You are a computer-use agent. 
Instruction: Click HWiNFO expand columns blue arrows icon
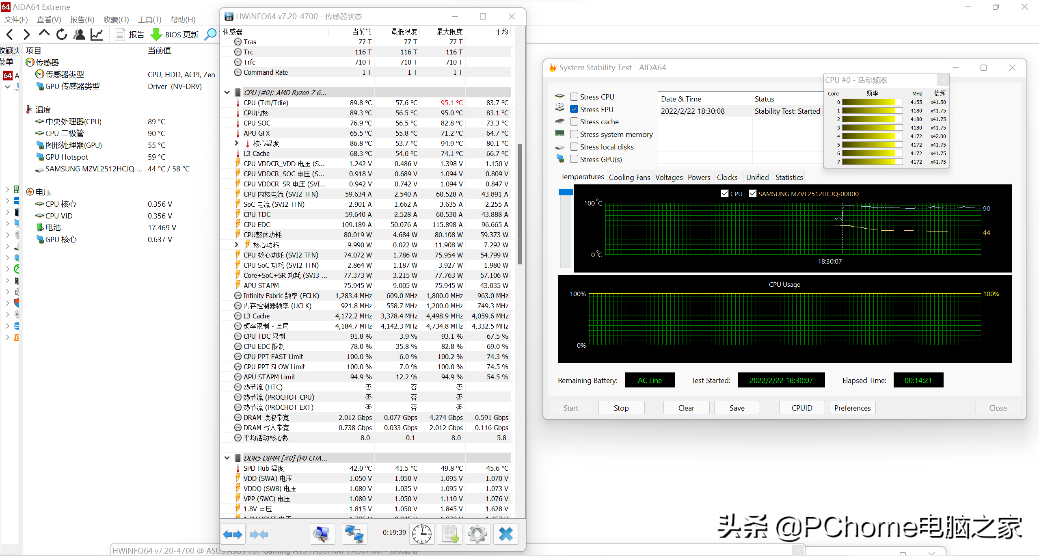pyautogui.click(x=233, y=534)
